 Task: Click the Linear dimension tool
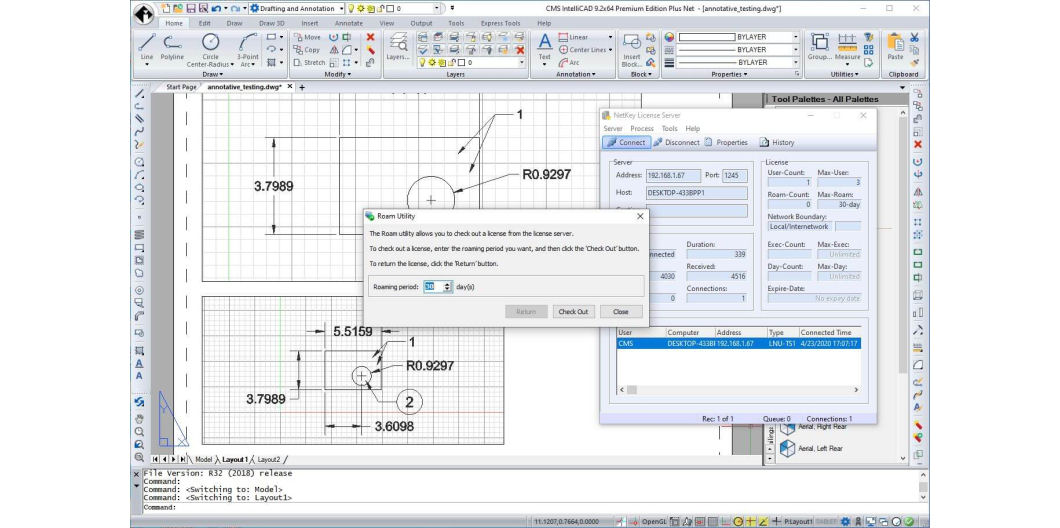[573, 37]
